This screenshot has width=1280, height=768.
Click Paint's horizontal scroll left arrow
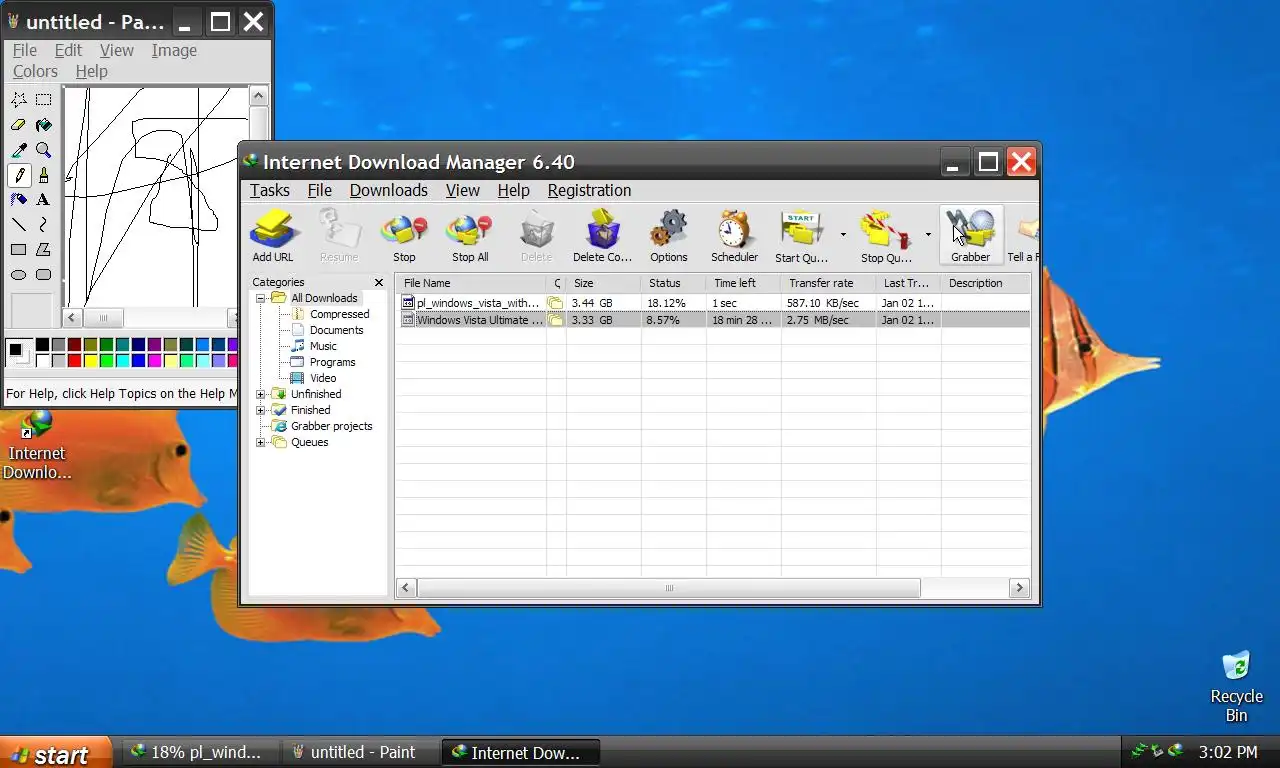[72, 318]
